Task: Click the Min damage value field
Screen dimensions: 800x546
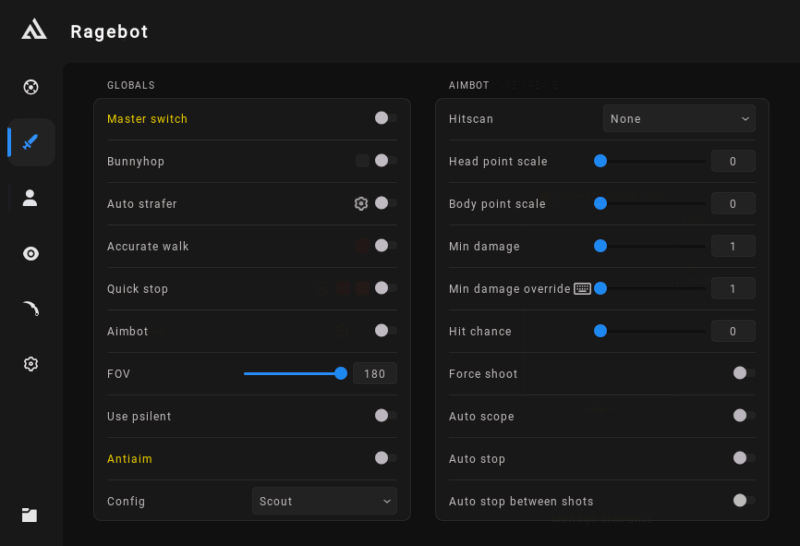Action: (x=732, y=246)
